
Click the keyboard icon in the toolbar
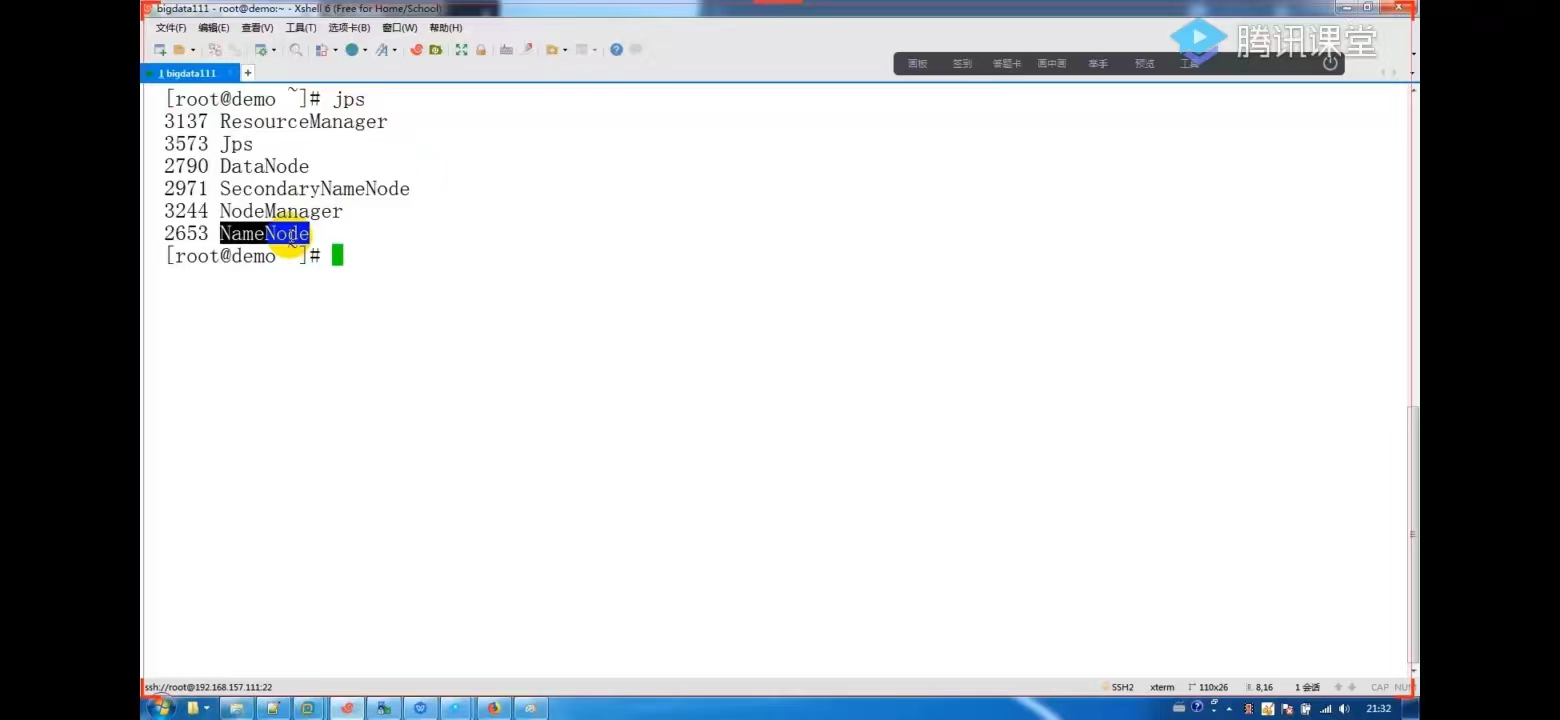(506, 50)
